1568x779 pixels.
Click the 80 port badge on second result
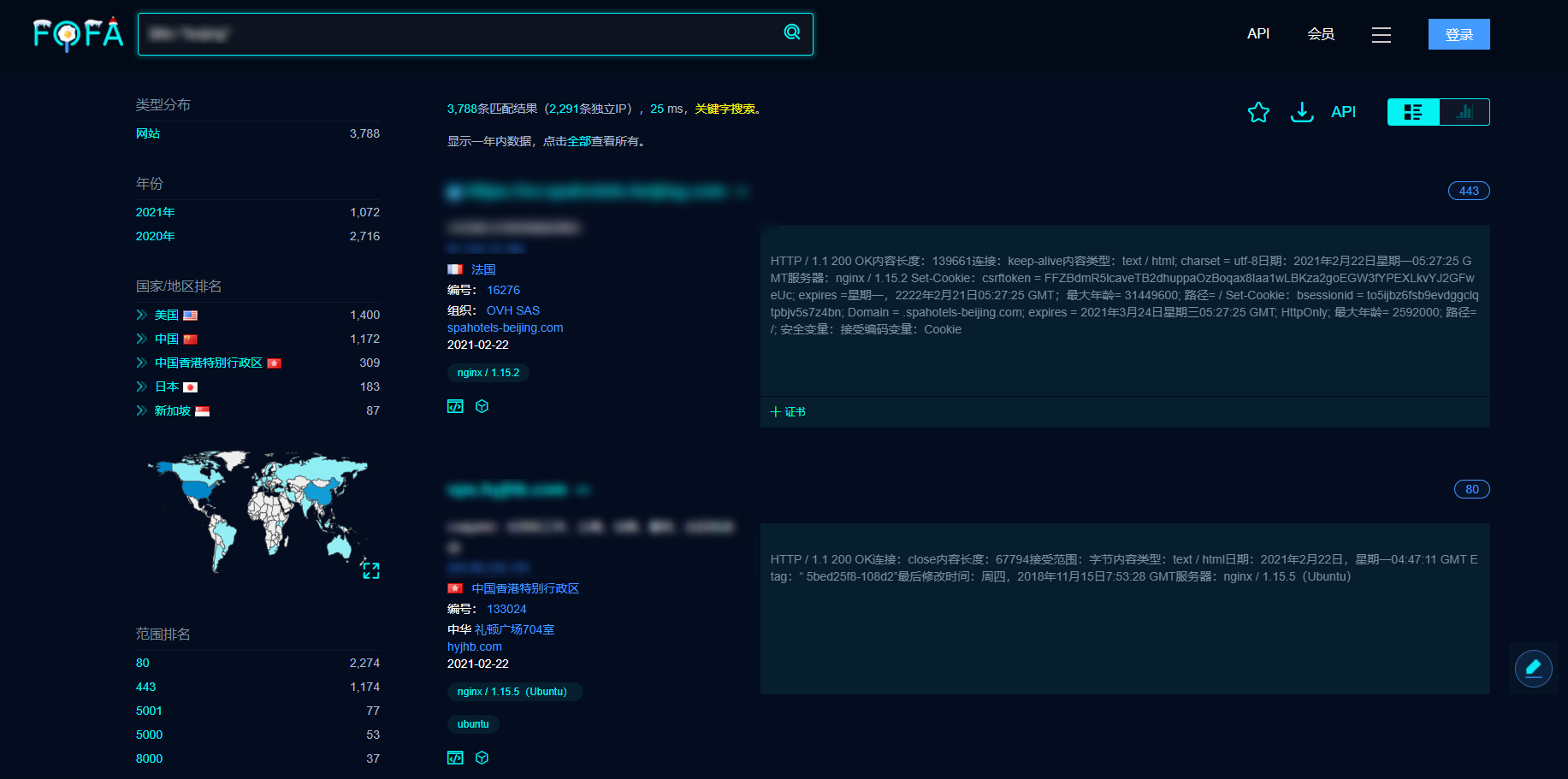click(1471, 489)
